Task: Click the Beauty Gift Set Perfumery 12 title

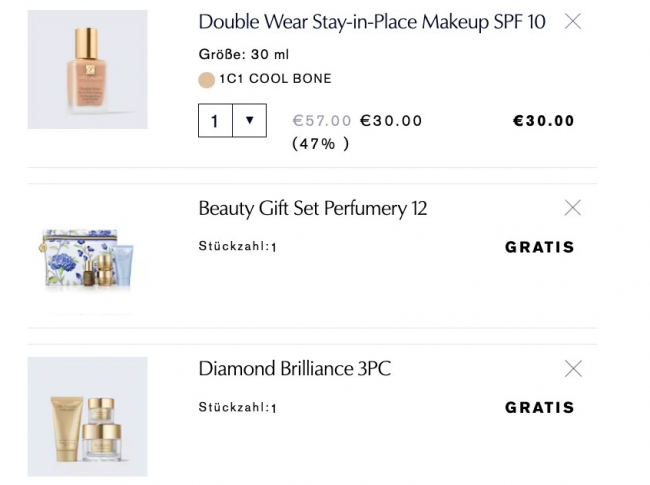Action: [x=313, y=208]
